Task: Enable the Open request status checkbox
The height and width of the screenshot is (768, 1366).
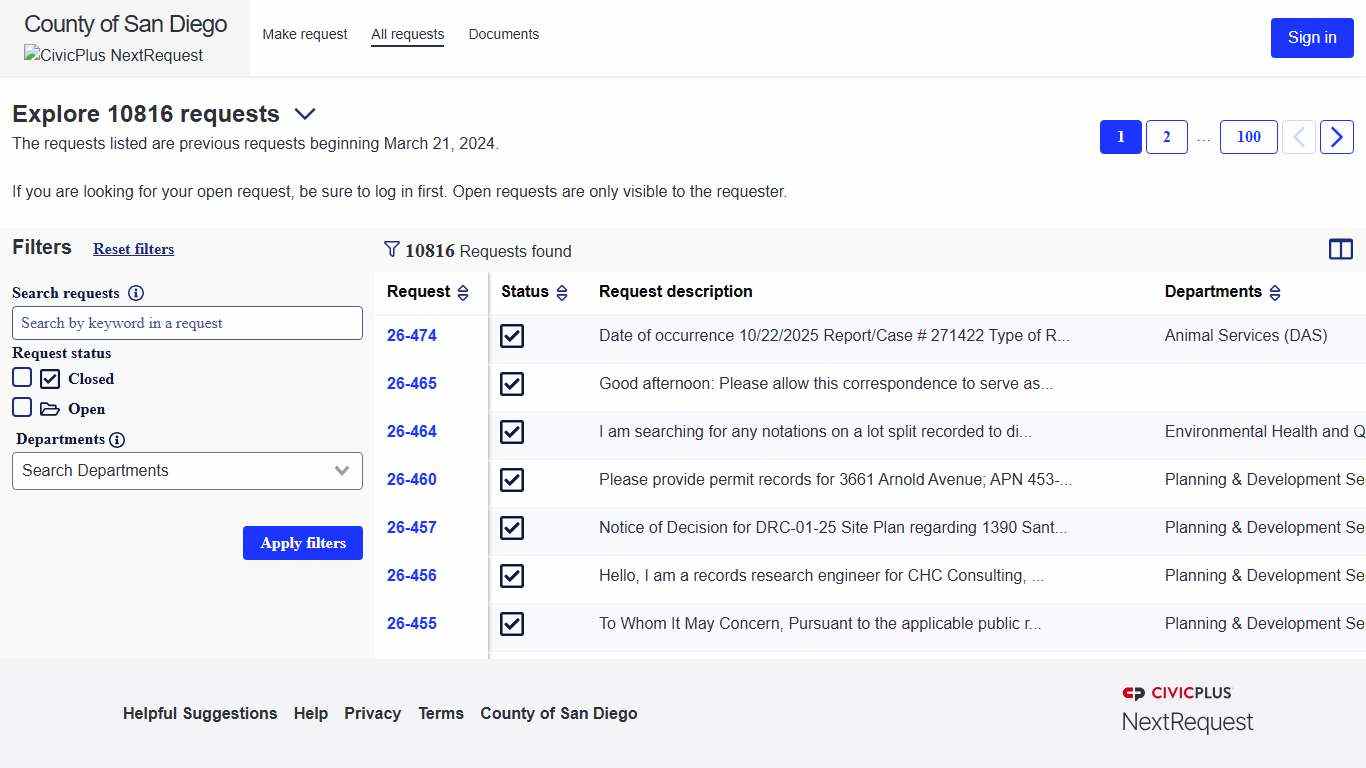Action: point(22,407)
